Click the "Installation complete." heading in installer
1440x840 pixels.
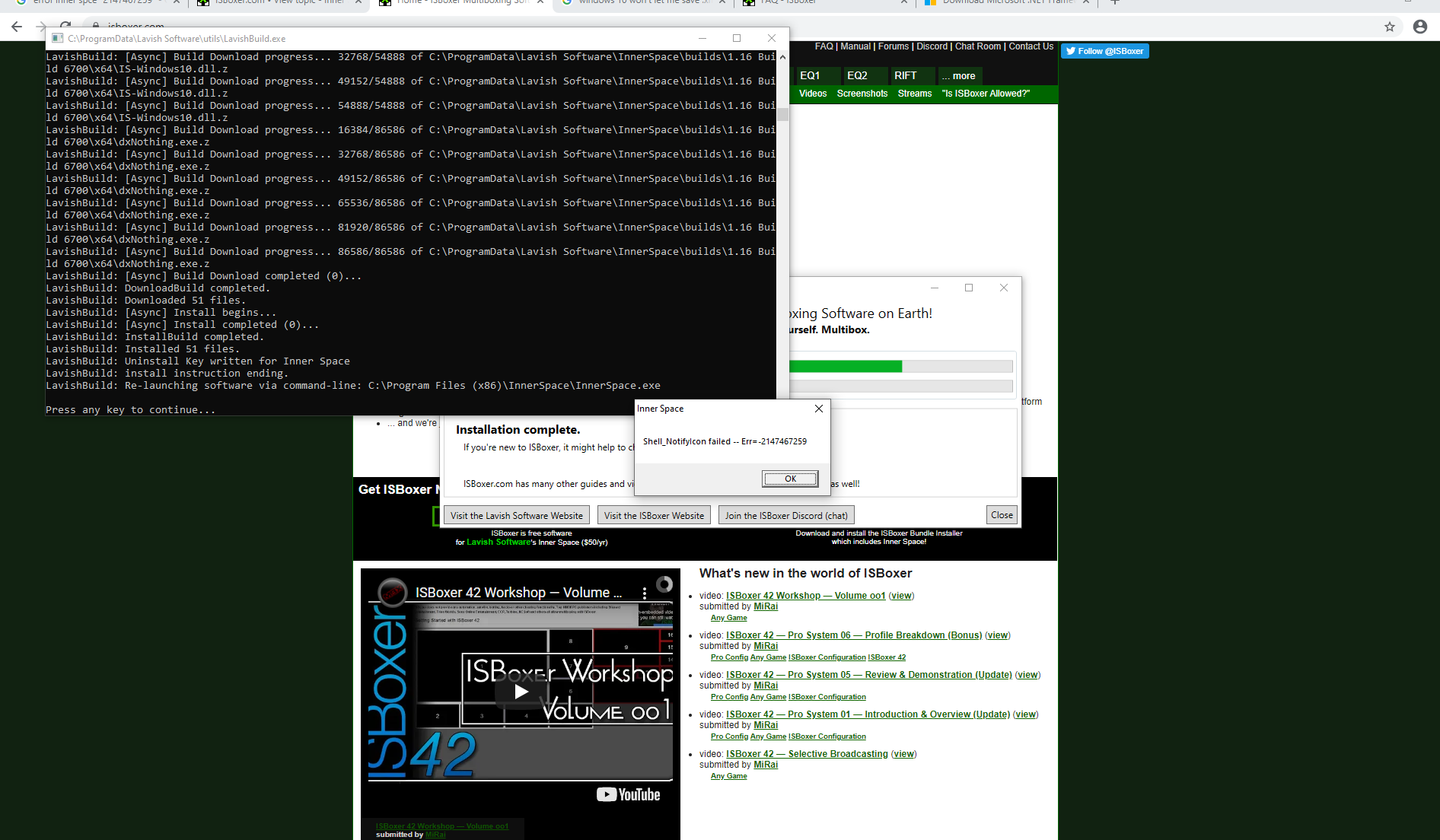coord(518,430)
